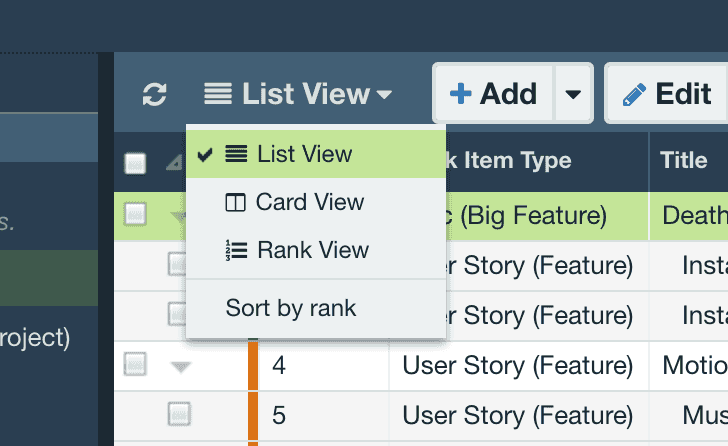Check the row 4 checkbox
The height and width of the screenshot is (446, 728).
pos(135,364)
